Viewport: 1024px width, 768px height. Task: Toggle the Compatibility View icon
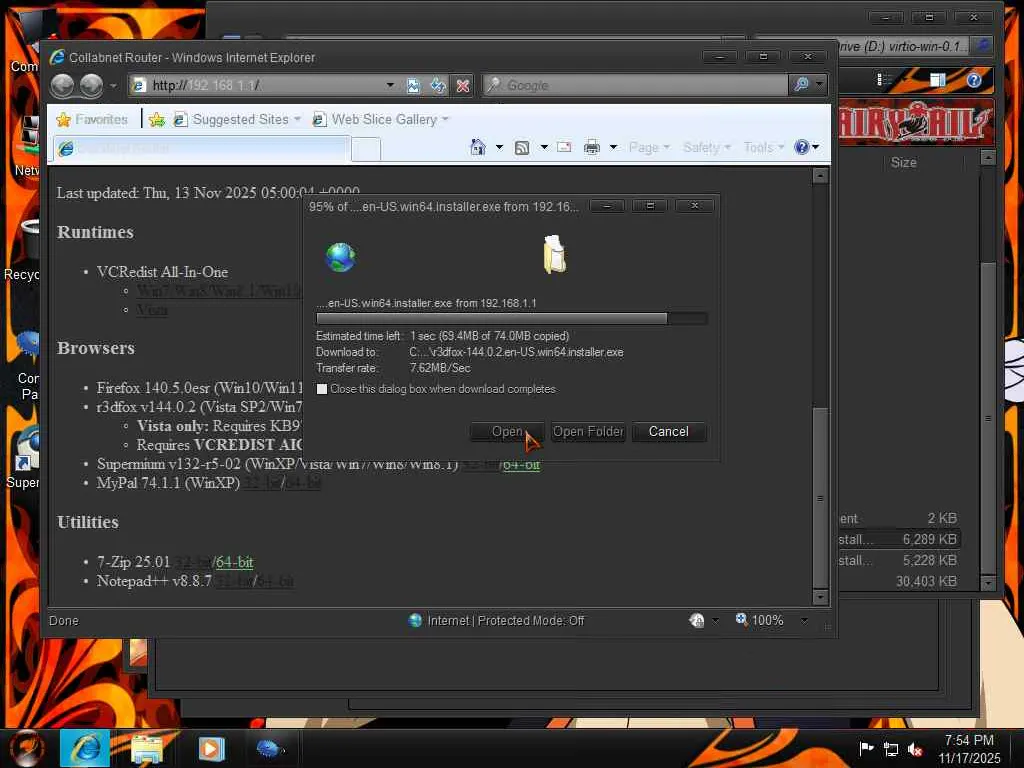pos(413,86)
